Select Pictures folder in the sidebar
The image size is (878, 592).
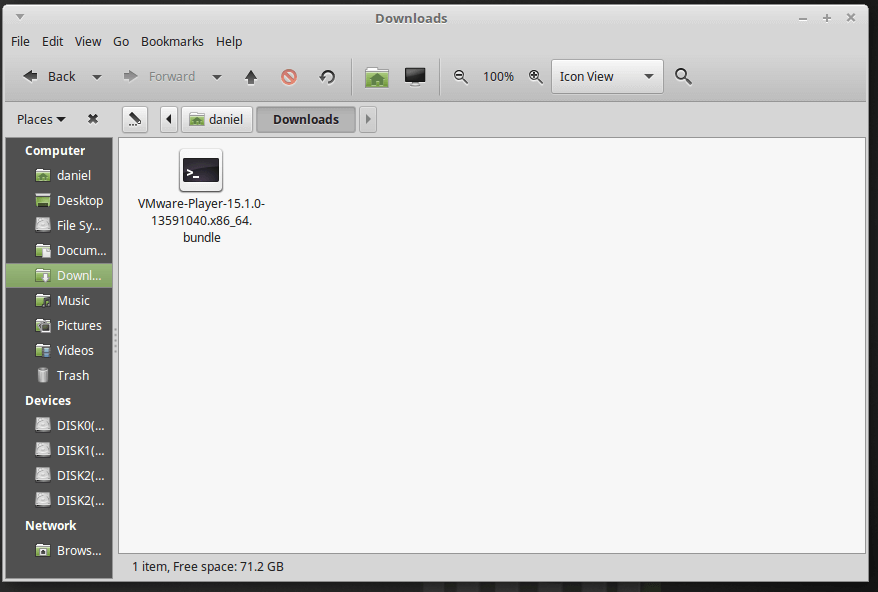pyautogui.click(x=78, y=326)
